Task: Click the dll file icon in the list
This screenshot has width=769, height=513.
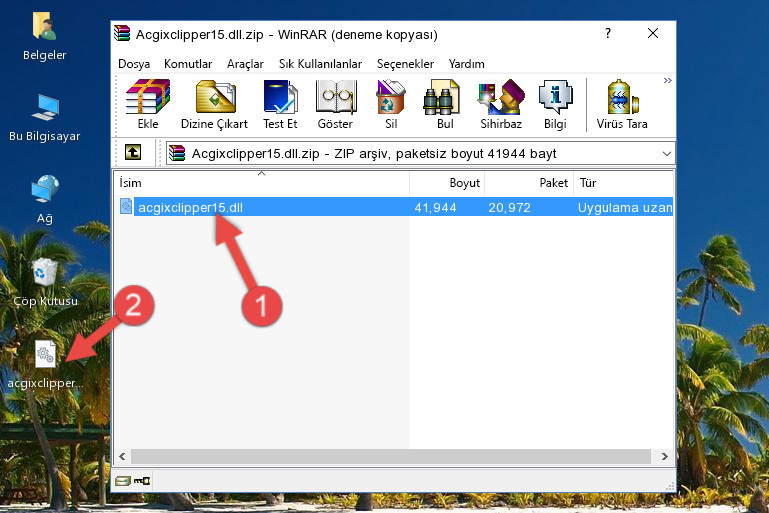Action: [x=126, y=206]
